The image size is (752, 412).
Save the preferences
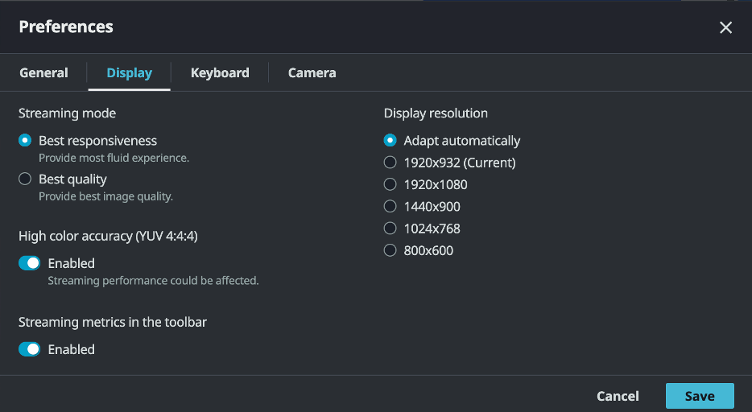(700, 396)
